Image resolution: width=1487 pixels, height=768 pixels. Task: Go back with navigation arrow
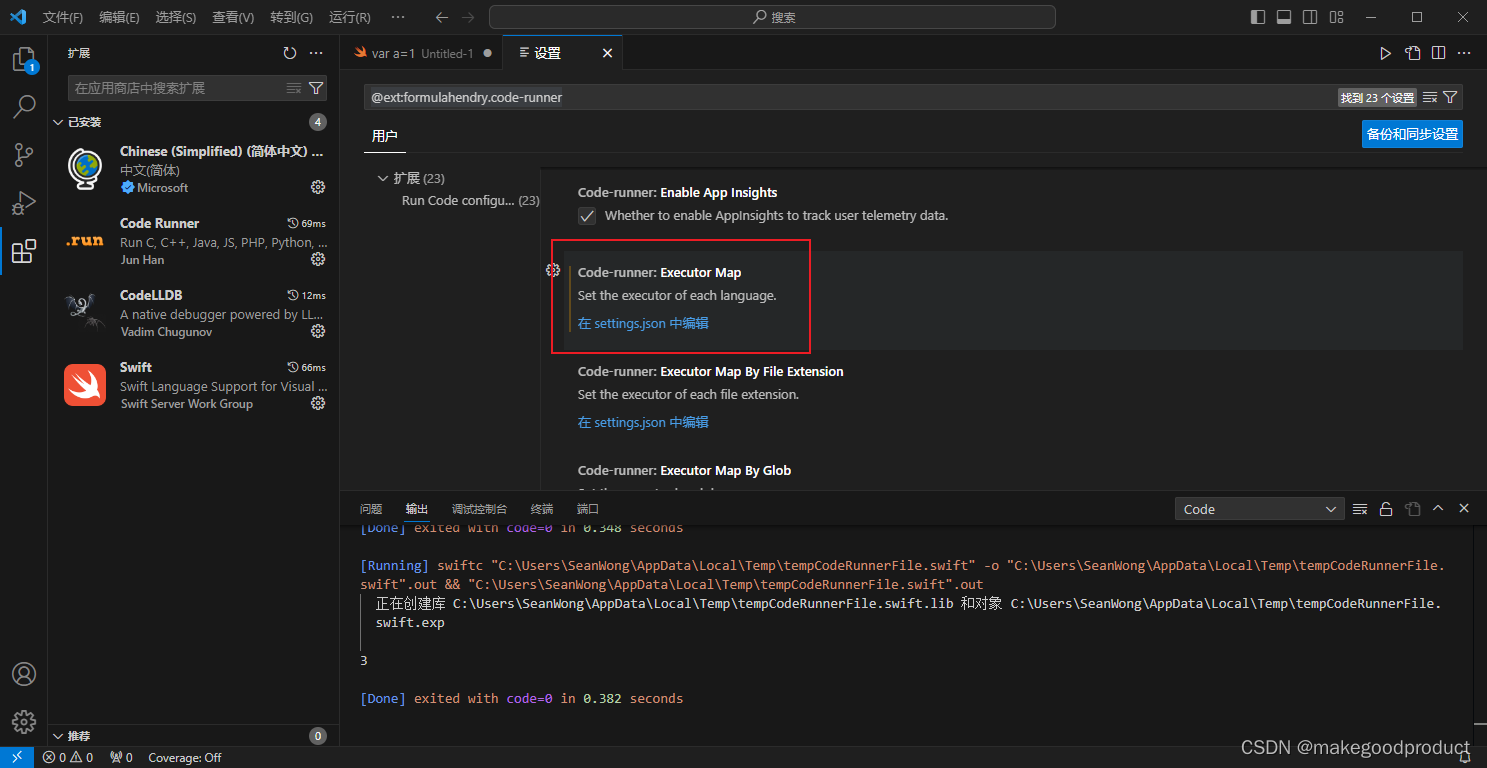pos(442,17)
